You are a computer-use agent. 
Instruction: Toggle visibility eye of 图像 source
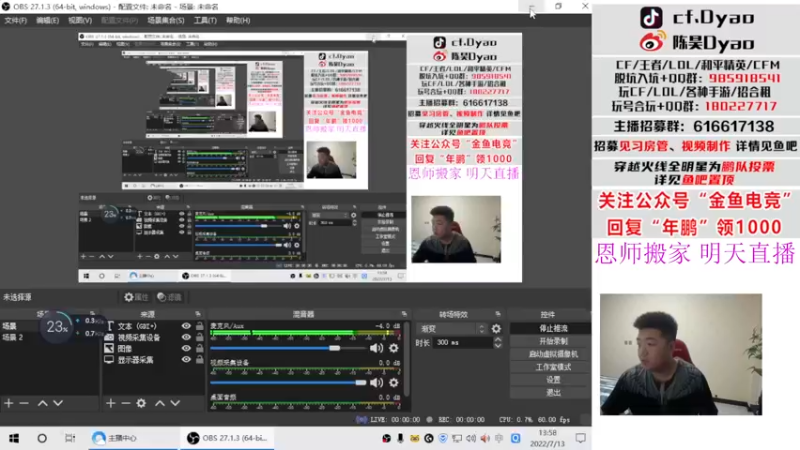pyautogui.click(x=186, y=348)
